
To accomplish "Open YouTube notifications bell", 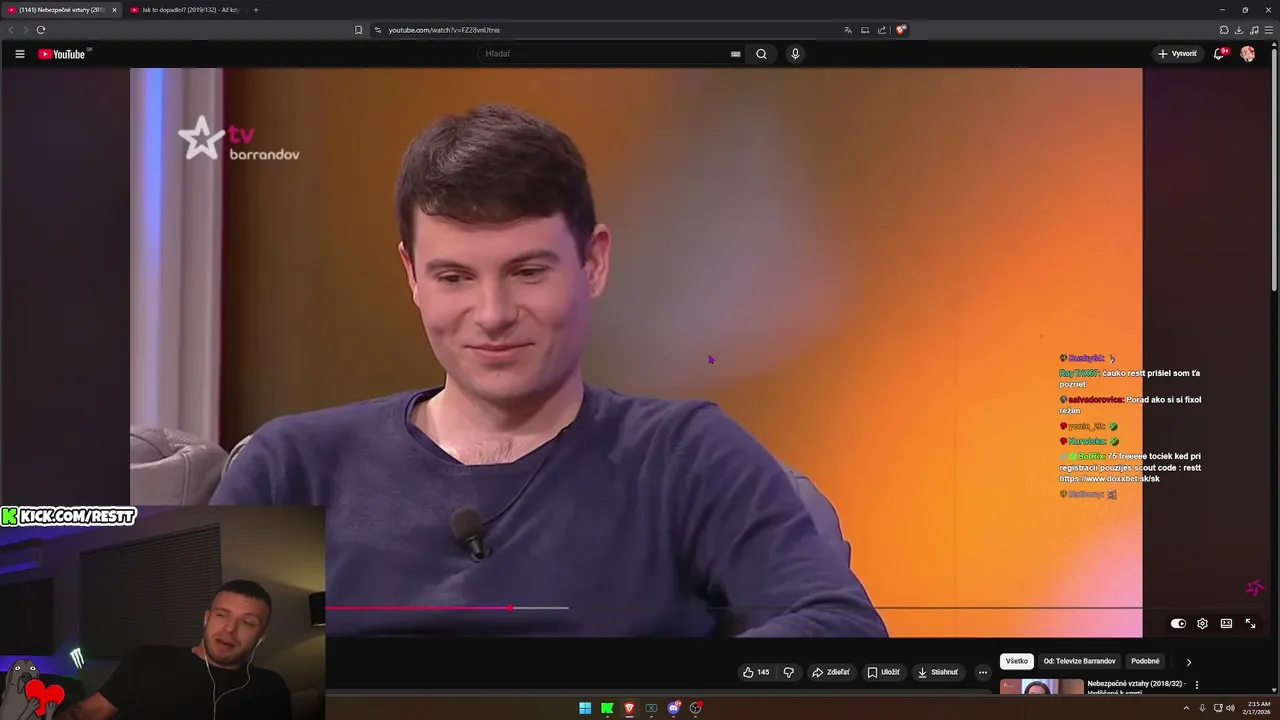I will 1218,54.
